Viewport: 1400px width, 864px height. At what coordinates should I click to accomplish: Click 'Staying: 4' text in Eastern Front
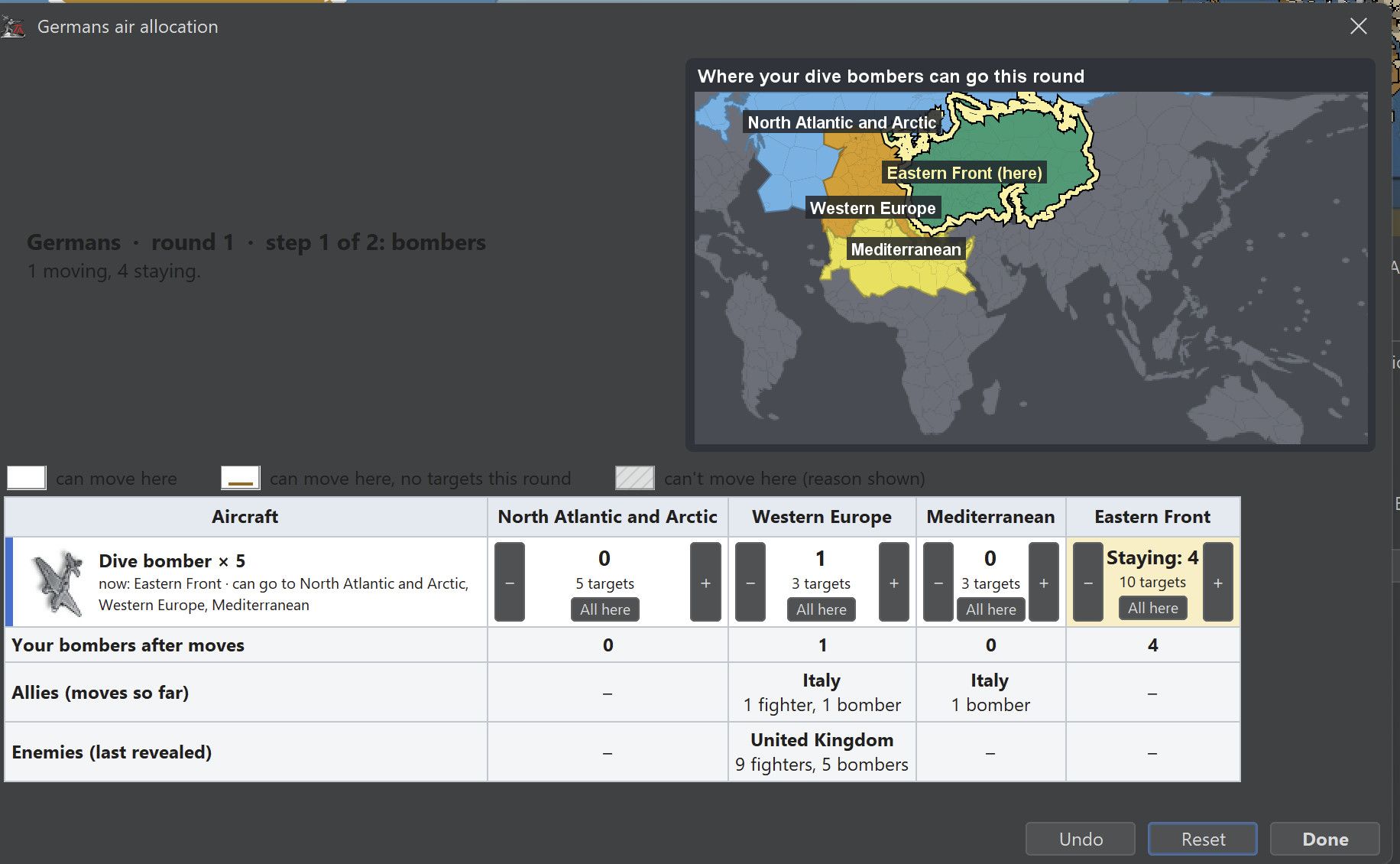point(1152,557)
